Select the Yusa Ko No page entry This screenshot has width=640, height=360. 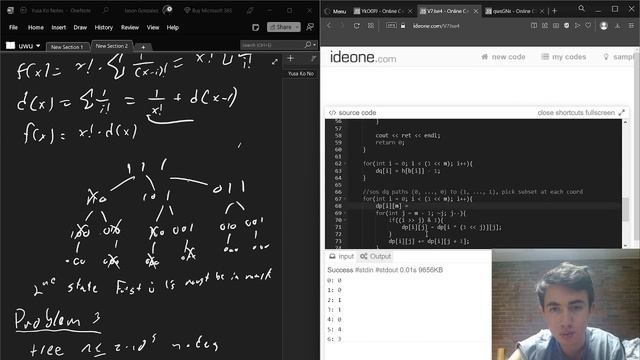point(300,73)
